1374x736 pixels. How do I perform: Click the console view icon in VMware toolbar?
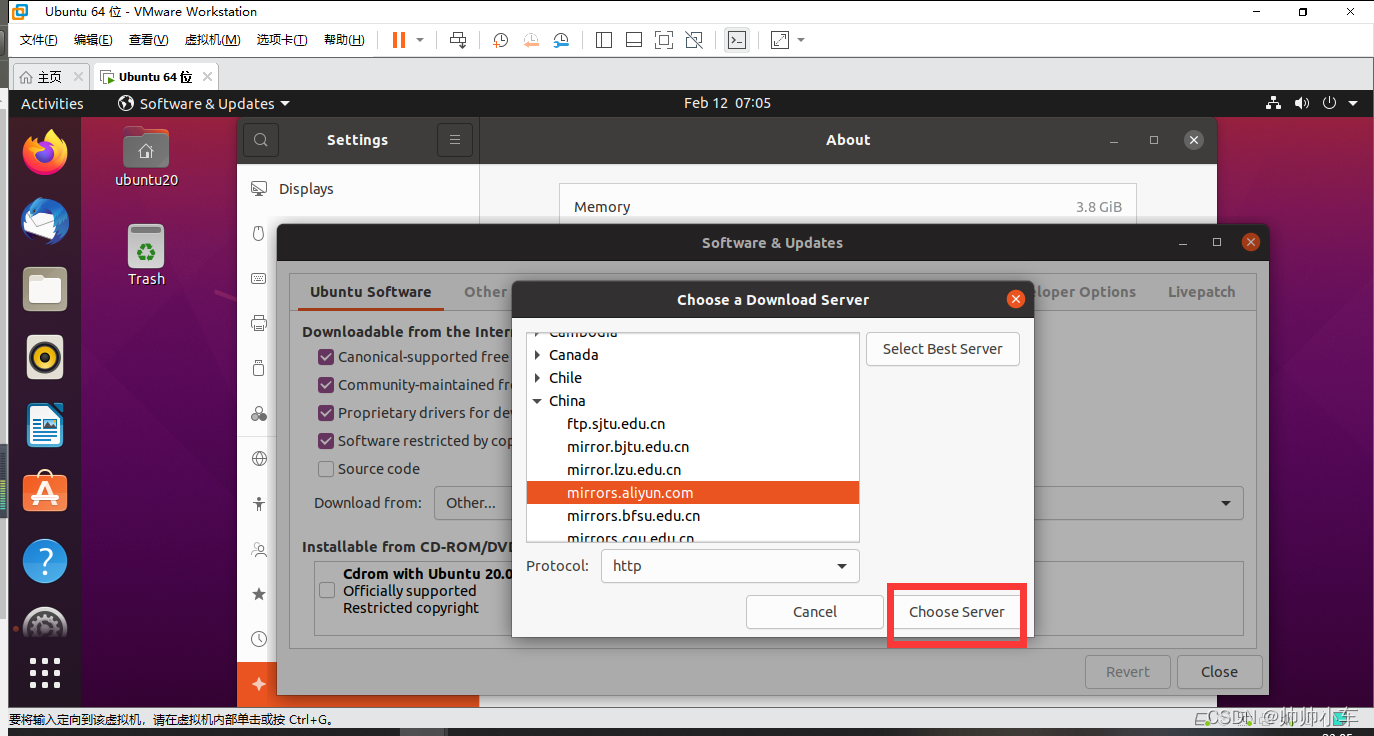pos(737,40)
